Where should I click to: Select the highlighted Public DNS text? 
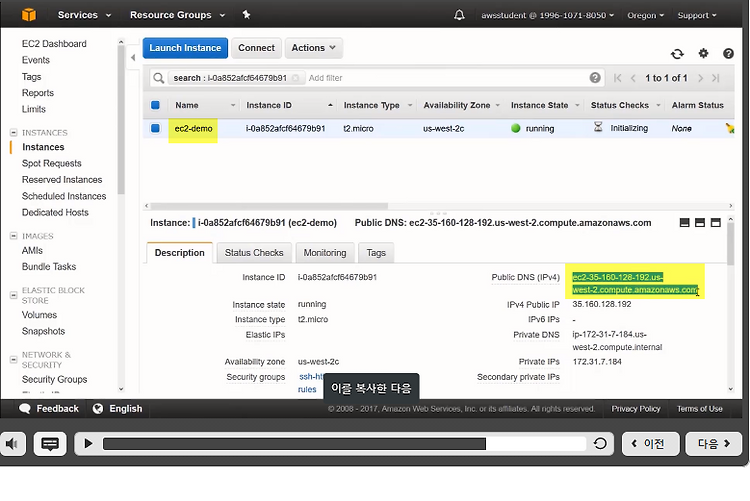pyautogui.click(x=635, y=283)
